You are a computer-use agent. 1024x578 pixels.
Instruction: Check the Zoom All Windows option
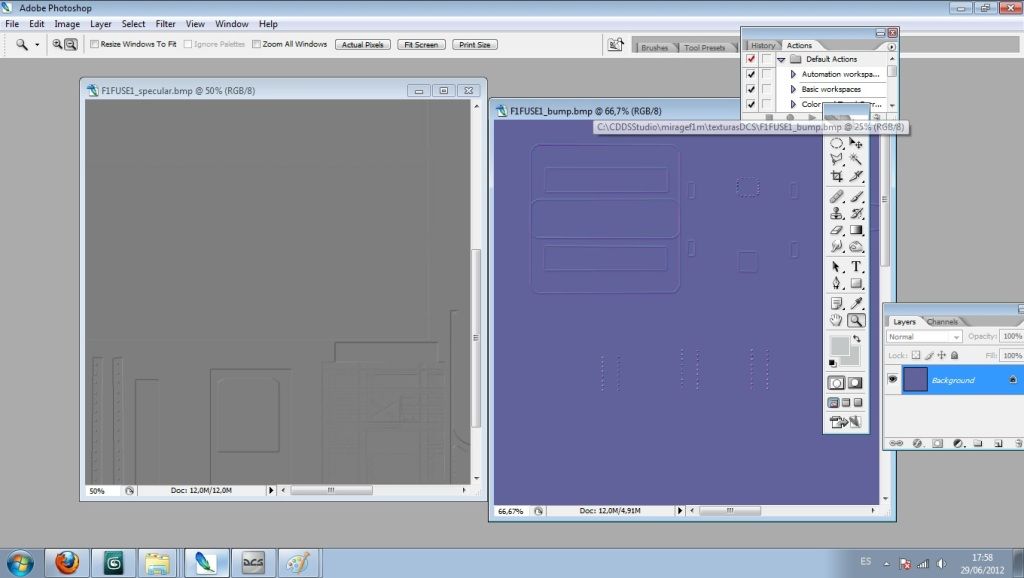coord(256,45)
